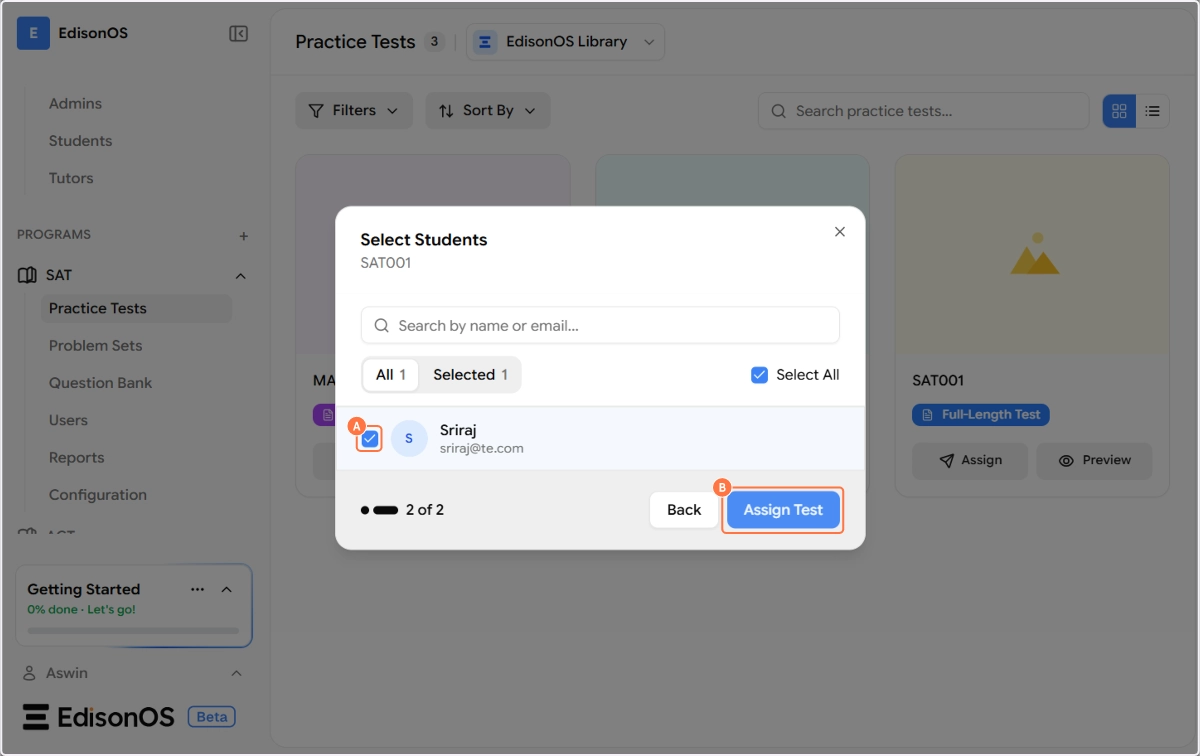Expand the Filters dropdown
1200x756 pixels.
tap(353, 111)
